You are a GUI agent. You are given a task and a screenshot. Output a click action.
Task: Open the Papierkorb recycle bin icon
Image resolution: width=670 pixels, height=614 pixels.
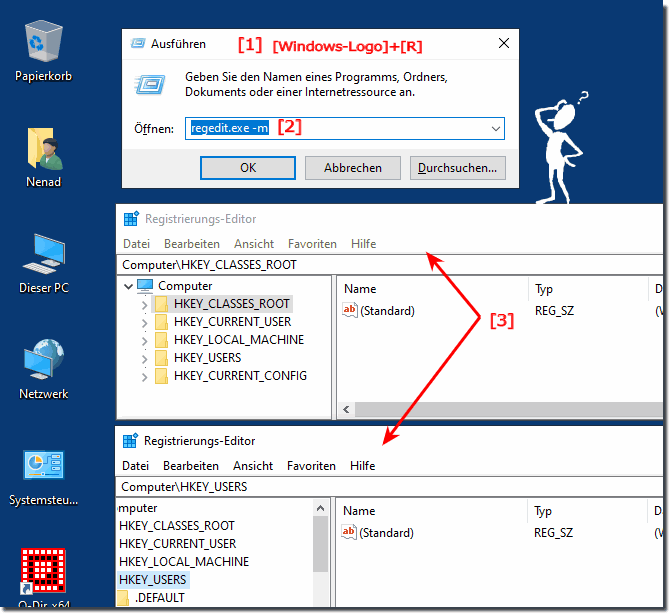[43, 42]
